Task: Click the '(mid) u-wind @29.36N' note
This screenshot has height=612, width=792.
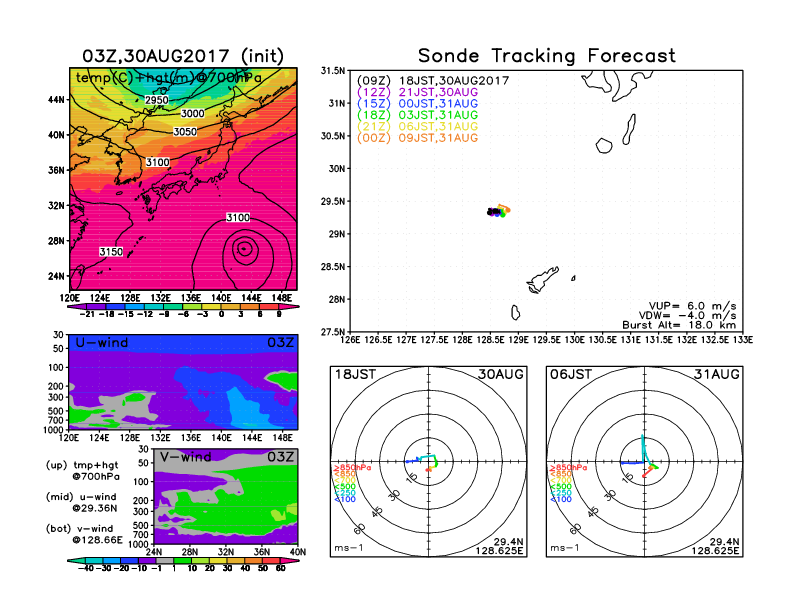Action: coord(81,502)
